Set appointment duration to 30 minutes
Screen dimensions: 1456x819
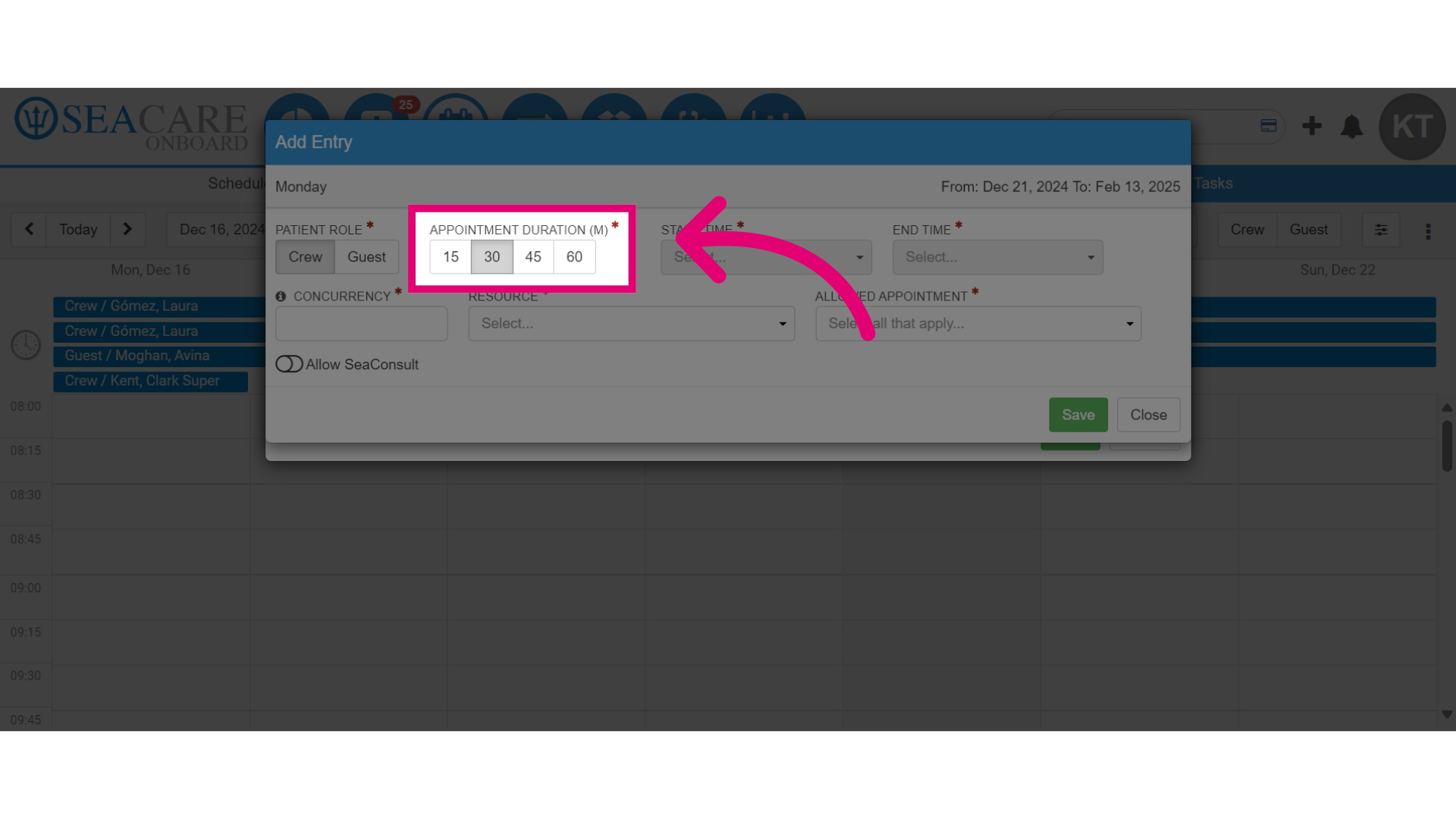click(492, 257)
